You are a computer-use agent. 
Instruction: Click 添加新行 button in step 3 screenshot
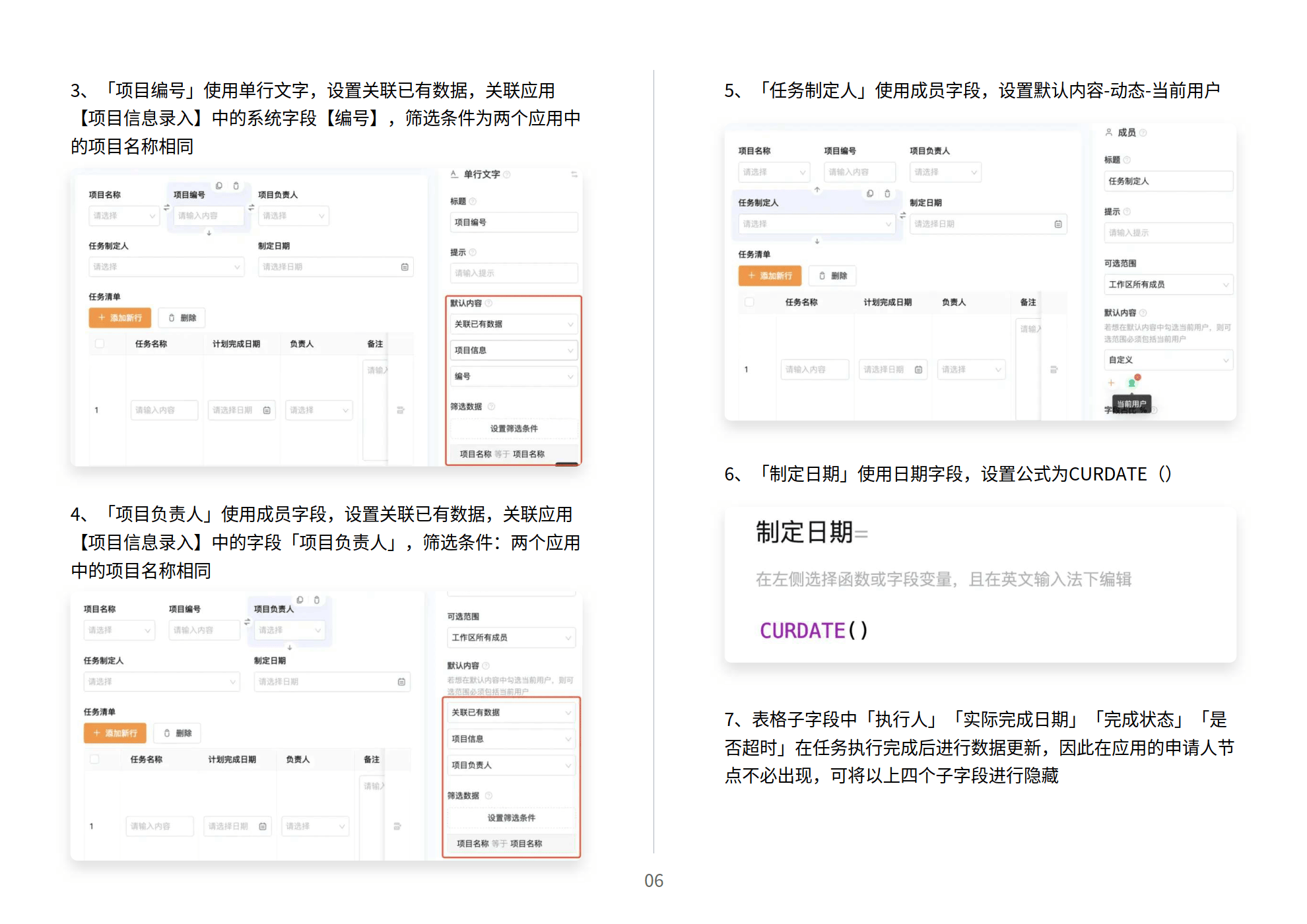(x=120, y=318)
